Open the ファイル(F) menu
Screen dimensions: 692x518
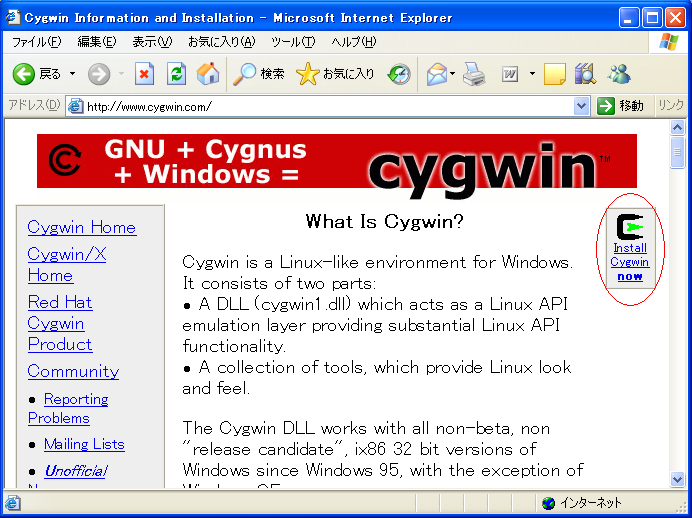click(36, 42)
